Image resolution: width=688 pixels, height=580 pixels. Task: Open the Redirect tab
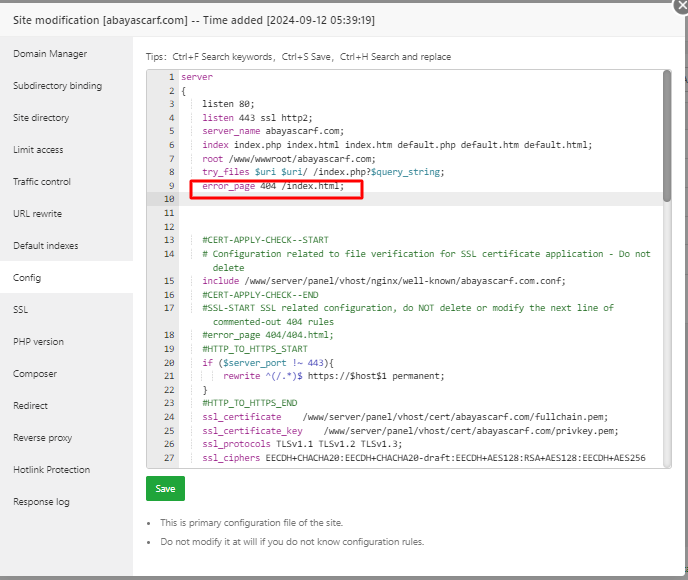pos(32,406)
